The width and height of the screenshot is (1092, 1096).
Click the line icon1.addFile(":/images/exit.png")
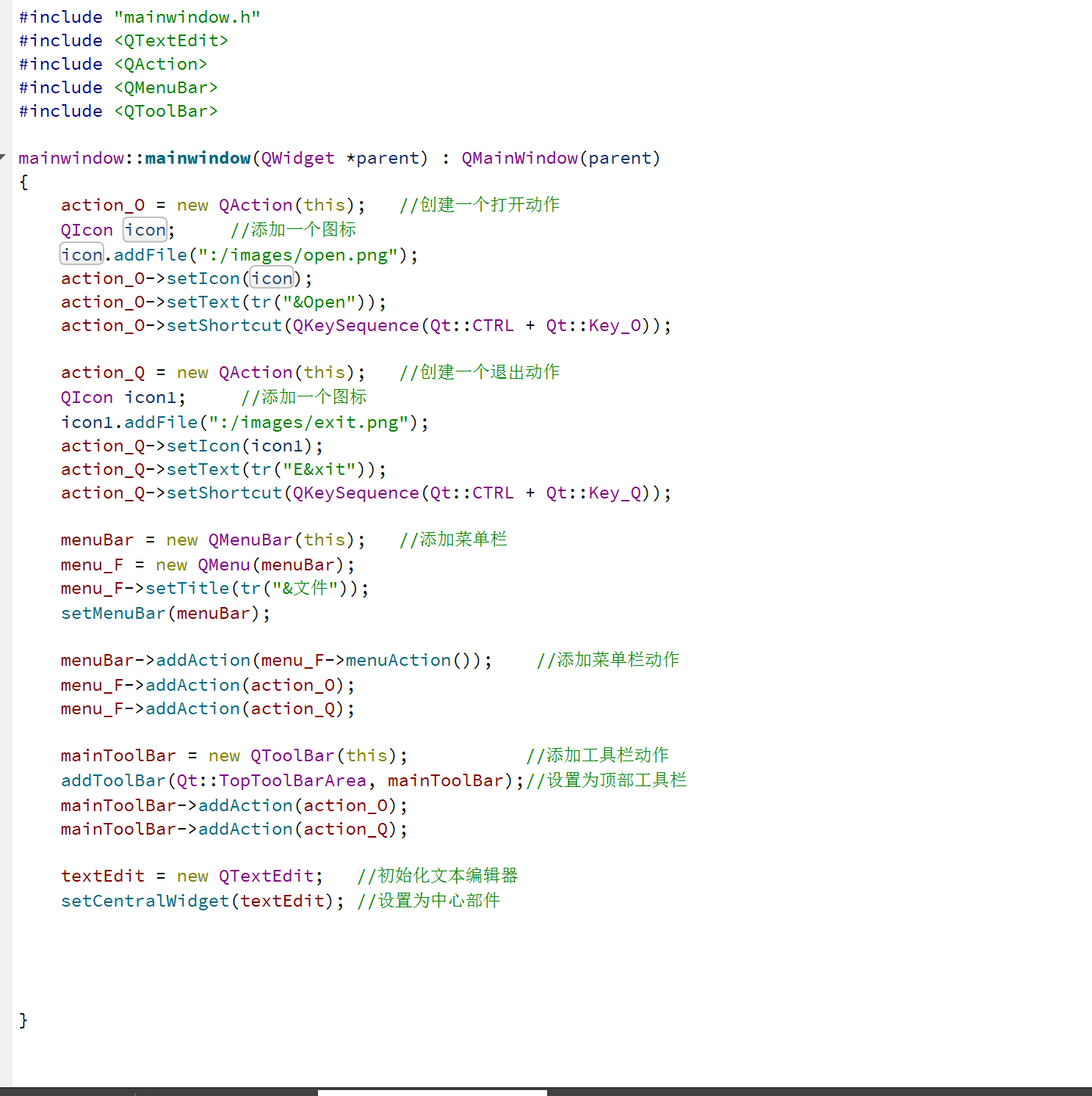coord(245,422)
